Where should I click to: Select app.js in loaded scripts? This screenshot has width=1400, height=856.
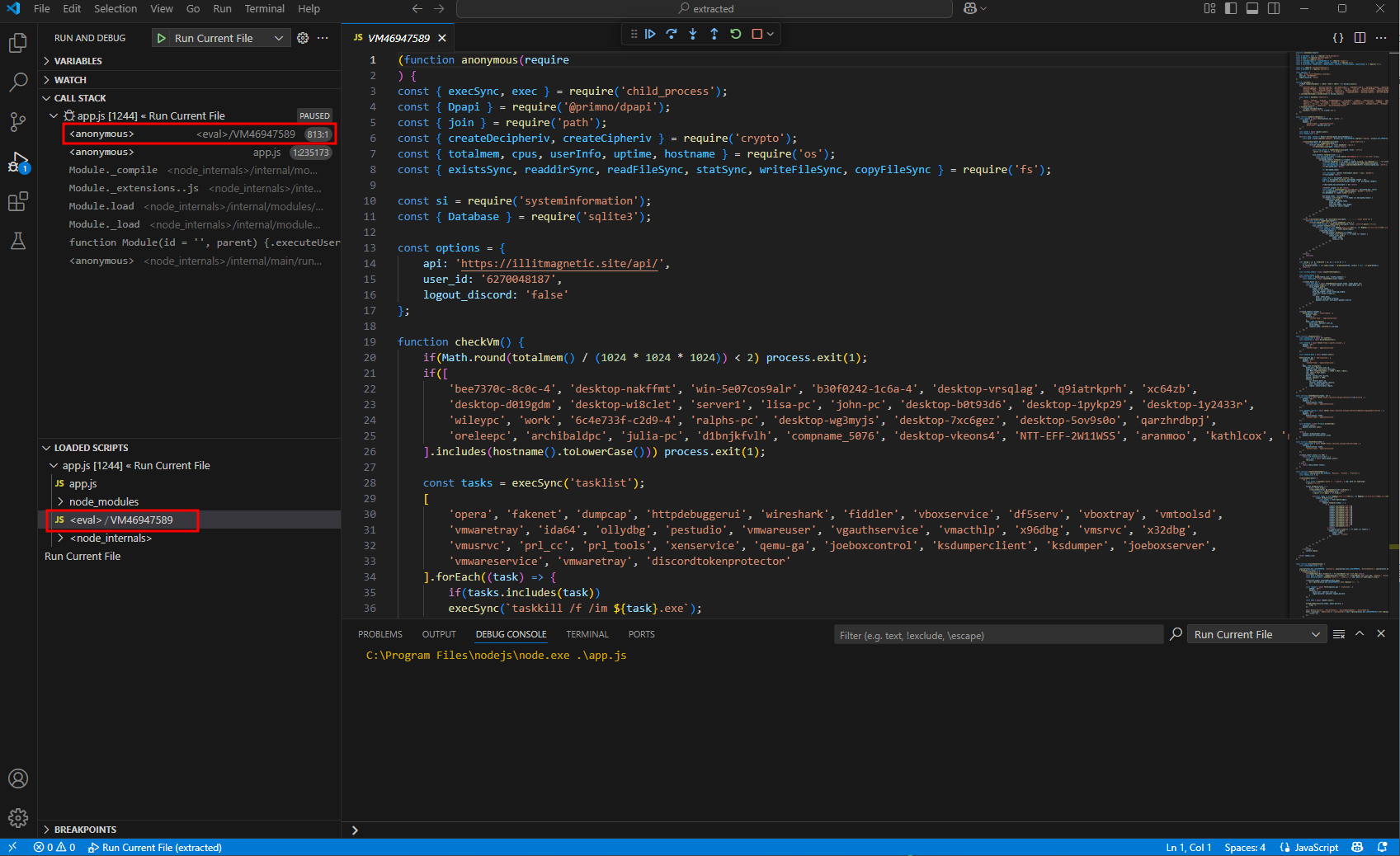click(190, 483)
